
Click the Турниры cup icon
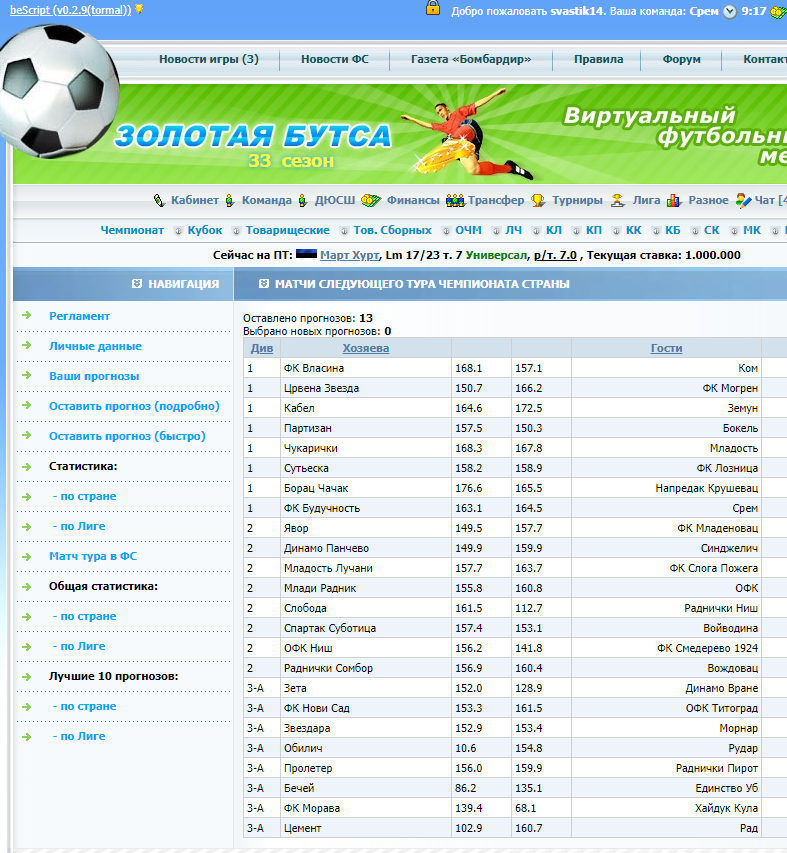click(538, 201)
